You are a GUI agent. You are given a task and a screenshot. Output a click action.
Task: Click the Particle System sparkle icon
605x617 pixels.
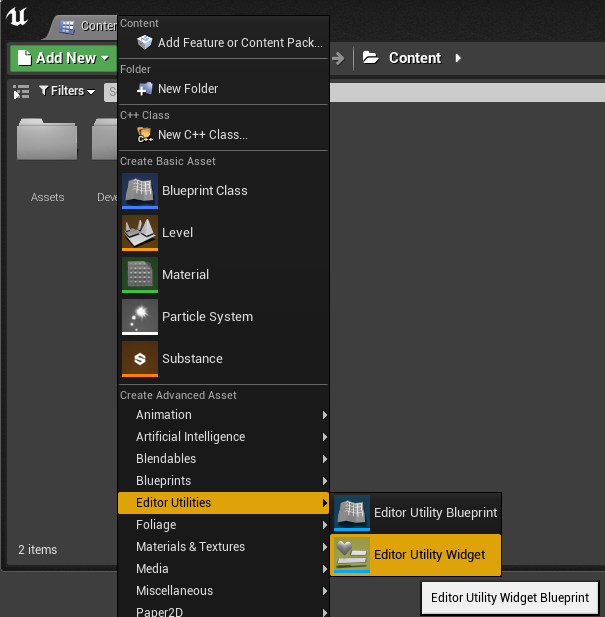tap(140, 317)
